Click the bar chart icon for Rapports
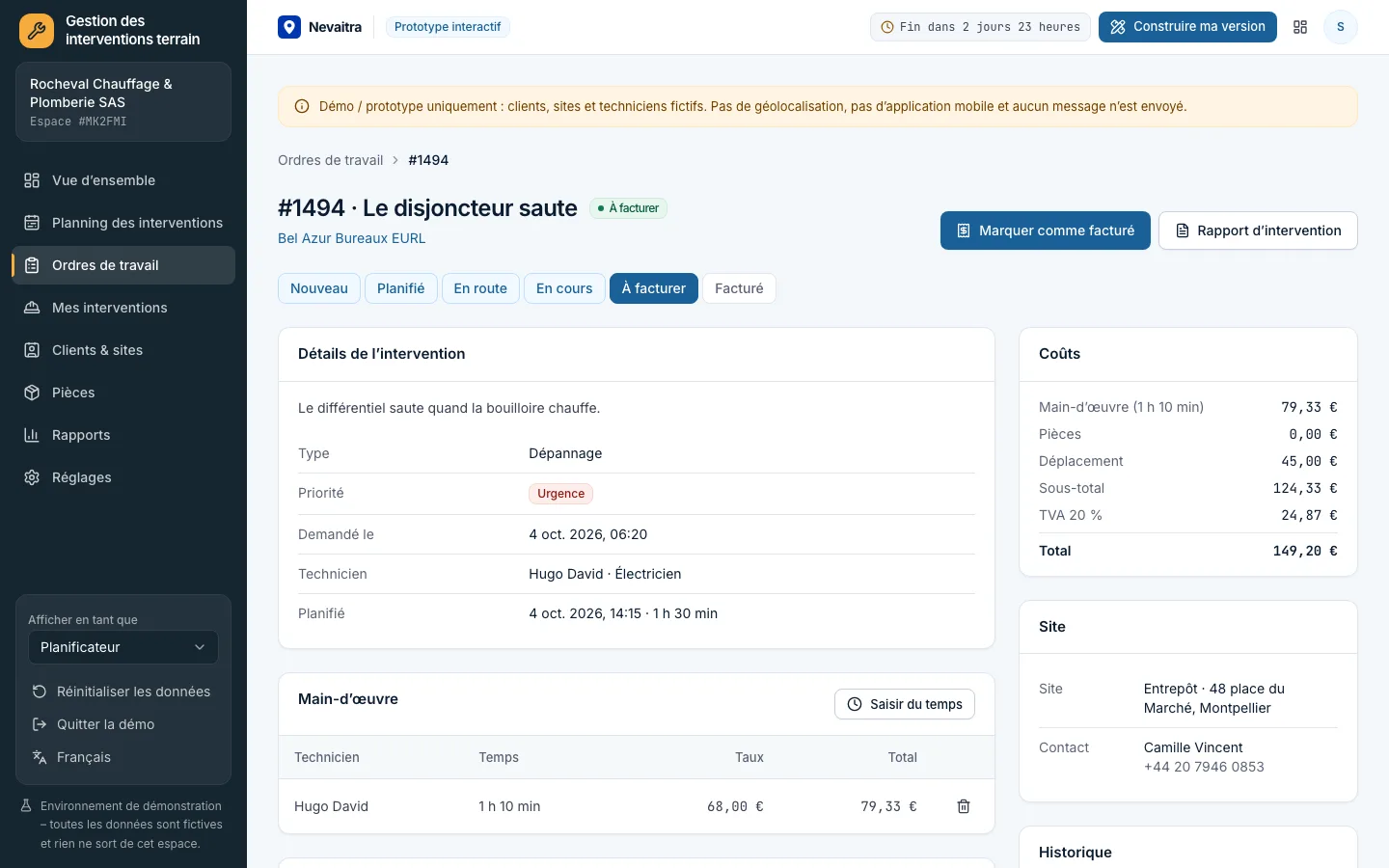The width and height of the screenshot is (1389, 868). (x=32, y=435)
